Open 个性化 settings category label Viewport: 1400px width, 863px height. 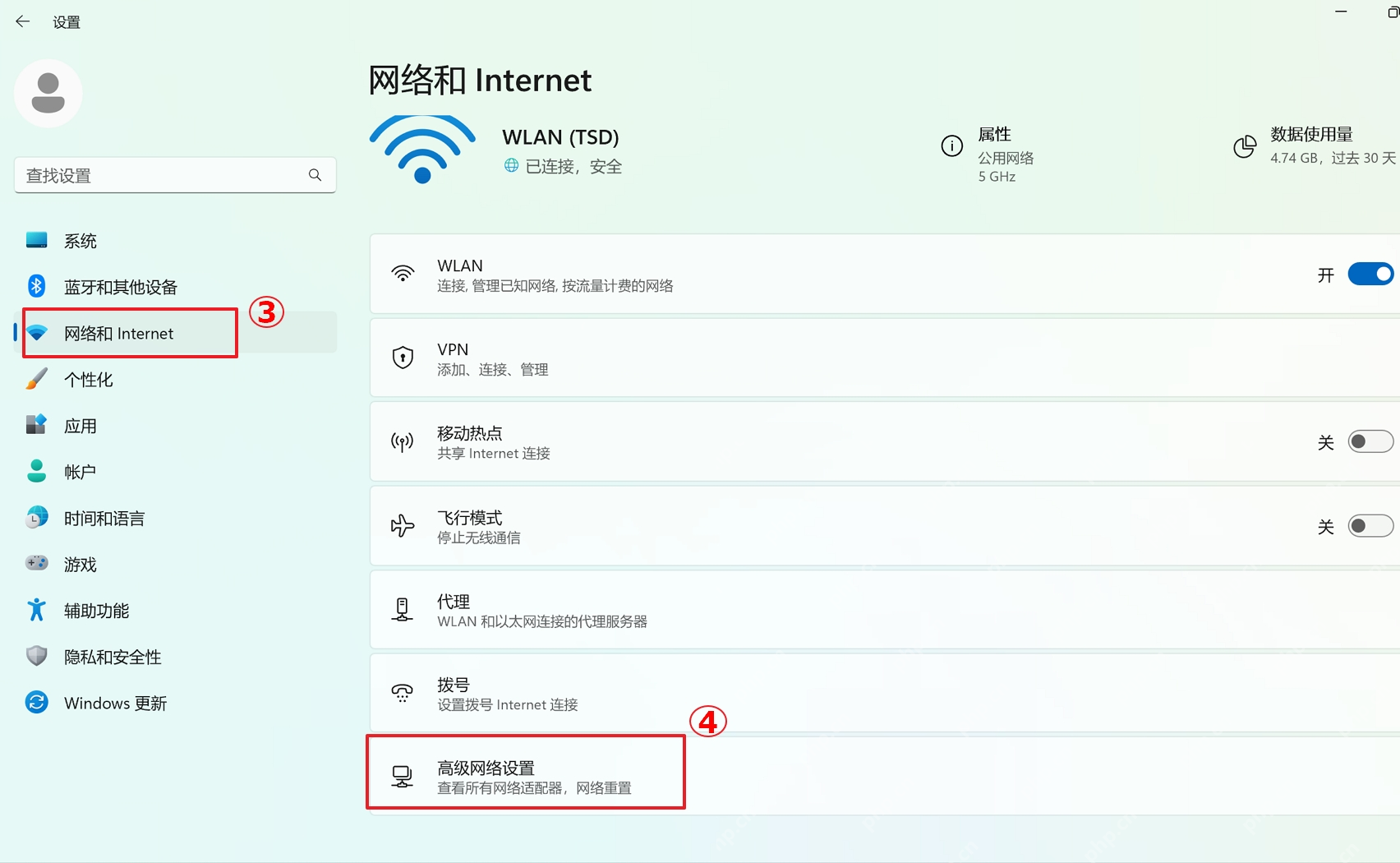coord(89,380)
